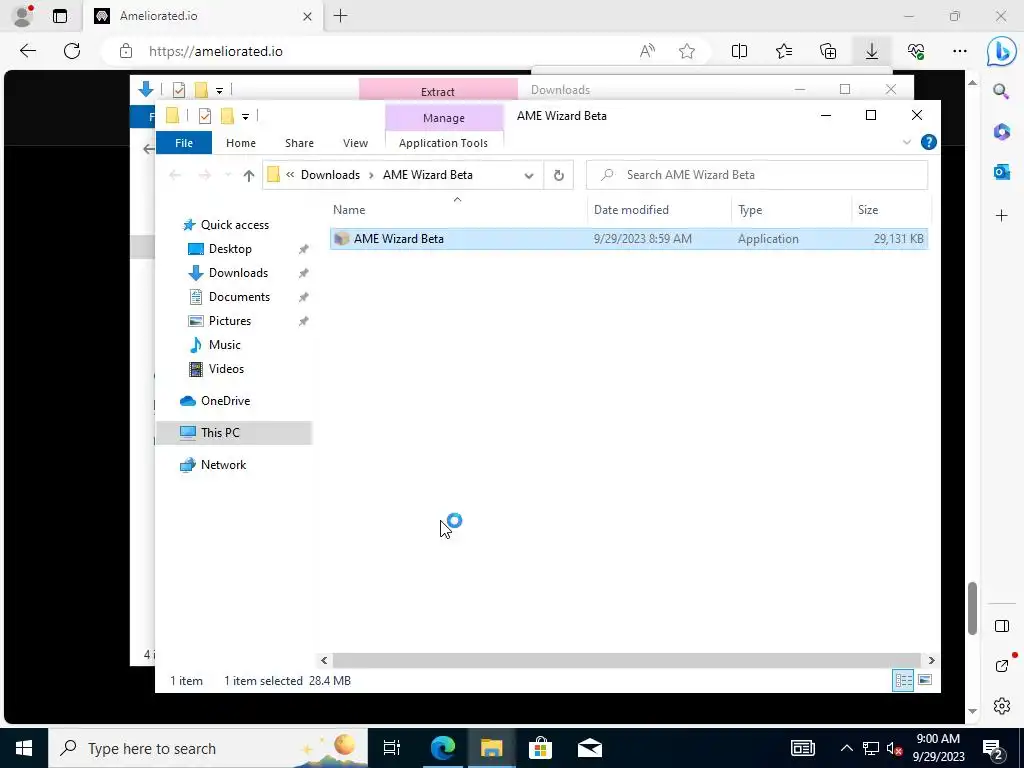Click horizontal scrollbar in file list

tap(626, 660)
